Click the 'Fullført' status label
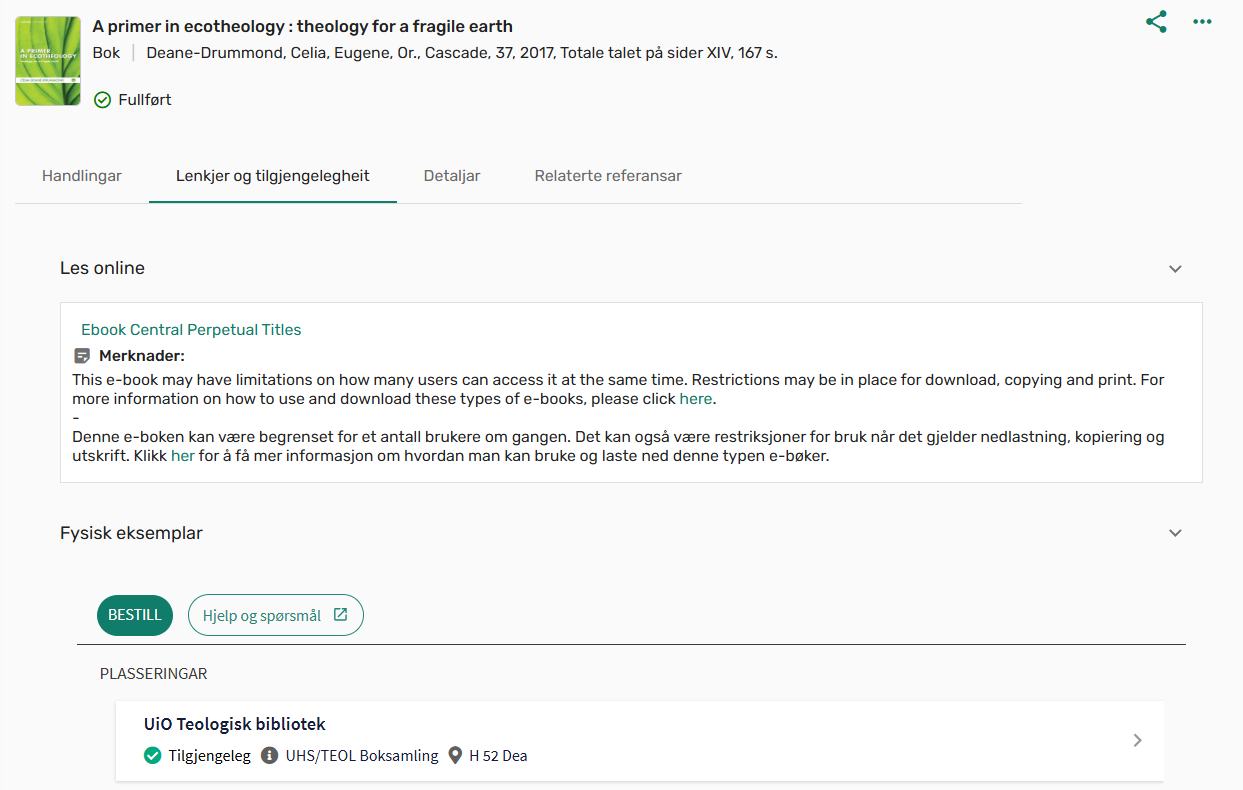1243x790 pixels. [145, 100]
